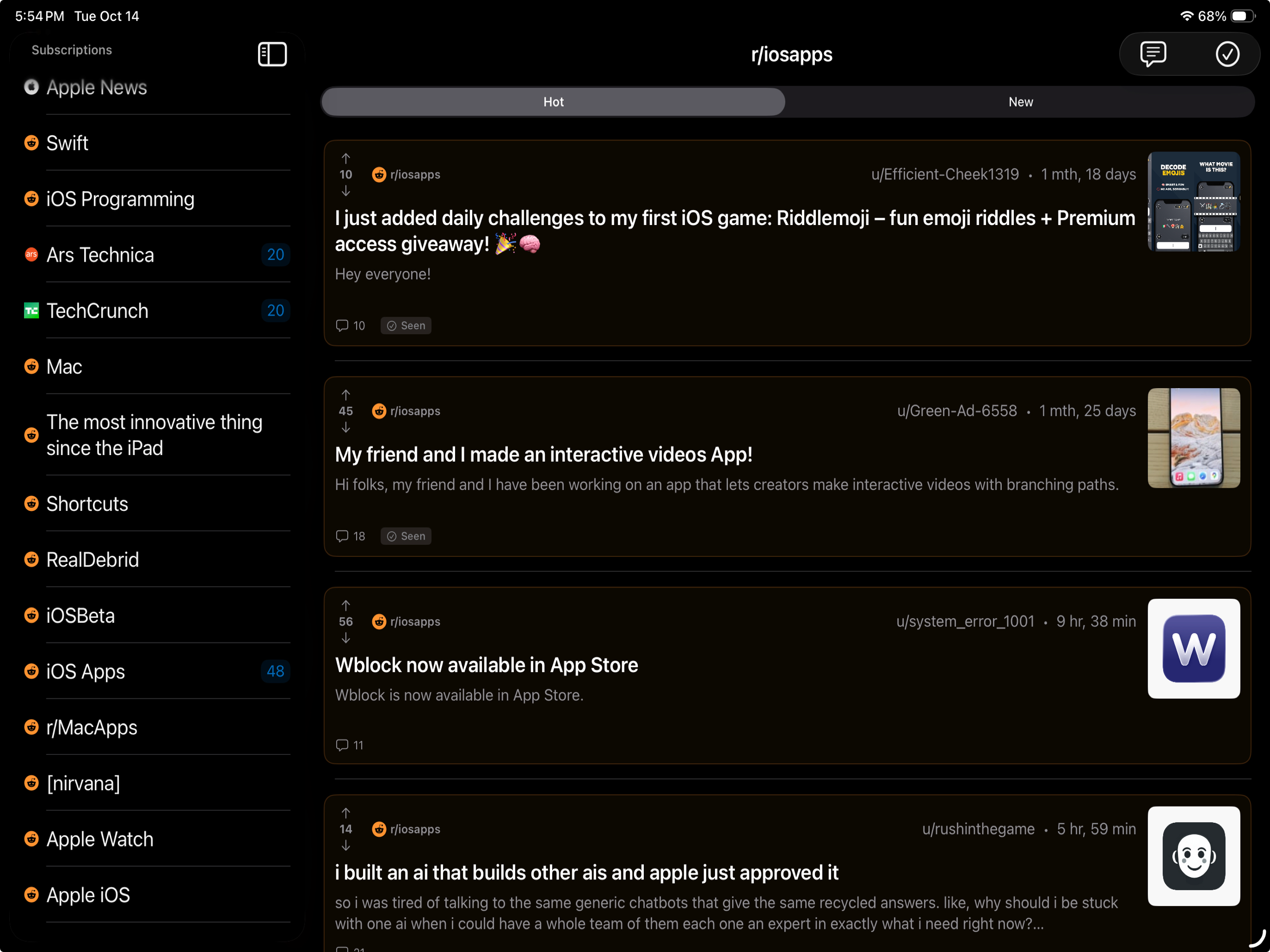Open r/MacApps subscription
The image size is (1270, 952).
pyautogui.click(x=156, y=727)
